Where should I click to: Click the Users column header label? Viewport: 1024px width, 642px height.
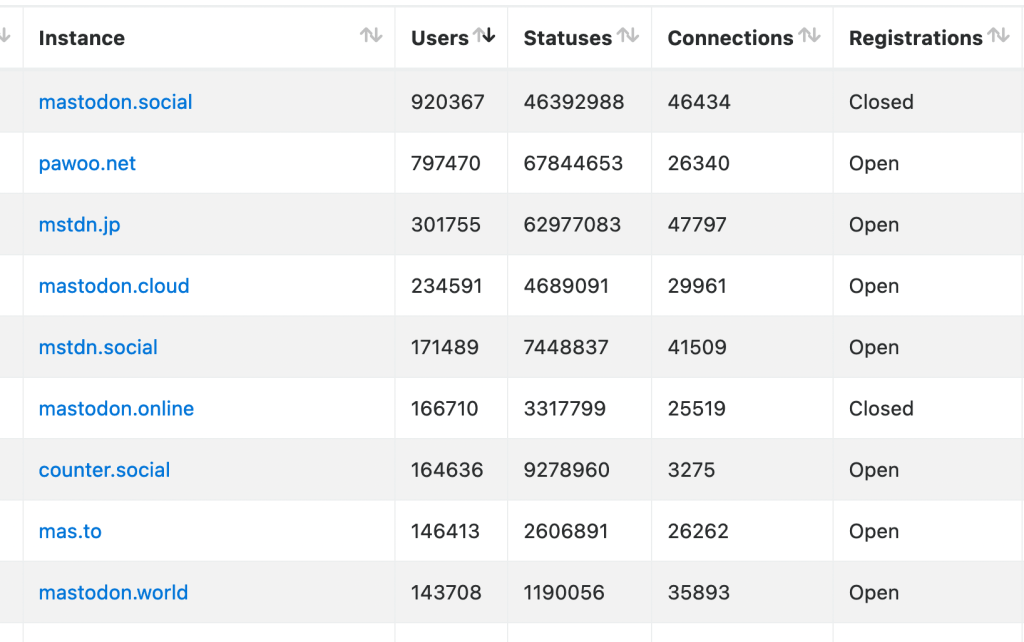(x=439, y=38)
